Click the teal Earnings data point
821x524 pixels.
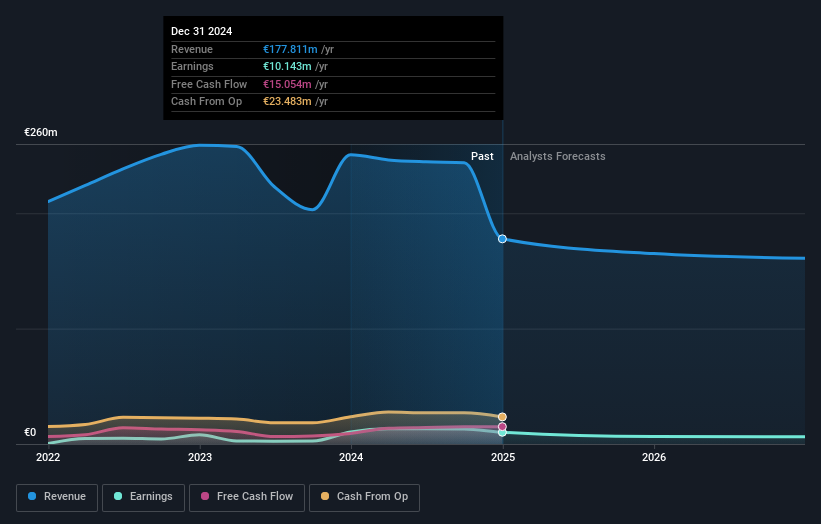click(x=502, y=432)
